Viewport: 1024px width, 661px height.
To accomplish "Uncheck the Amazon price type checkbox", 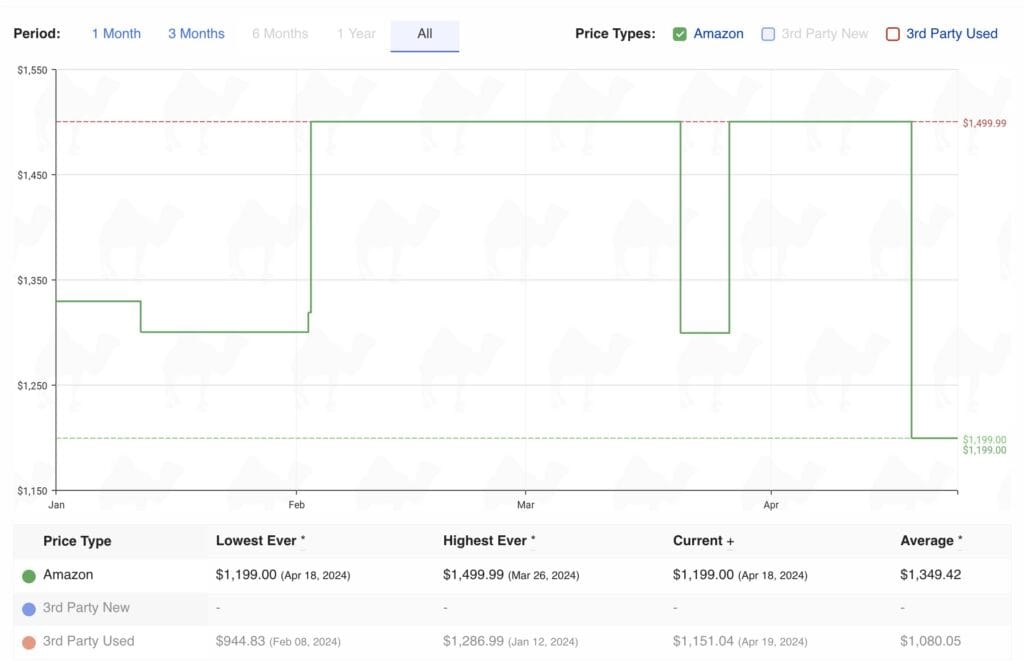I will pos(680,34).
